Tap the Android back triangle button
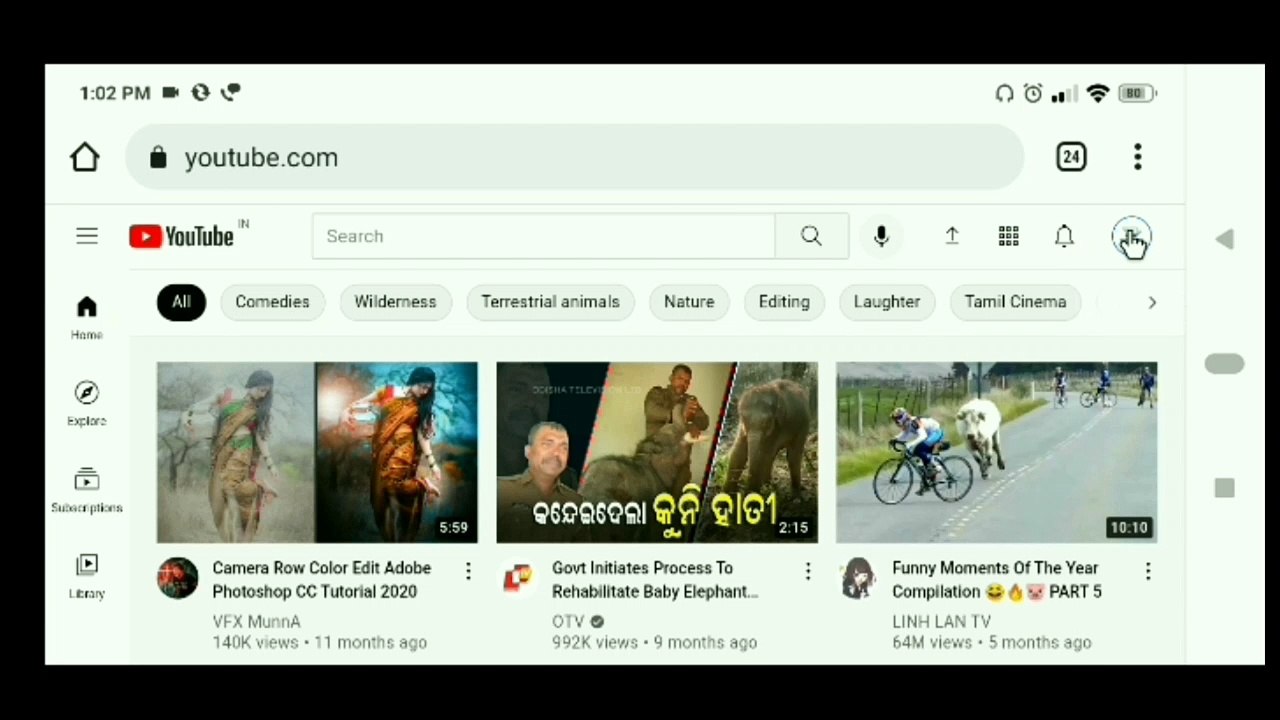The height and width of the screenshot is (720, 1280). tap(1225, 239)
